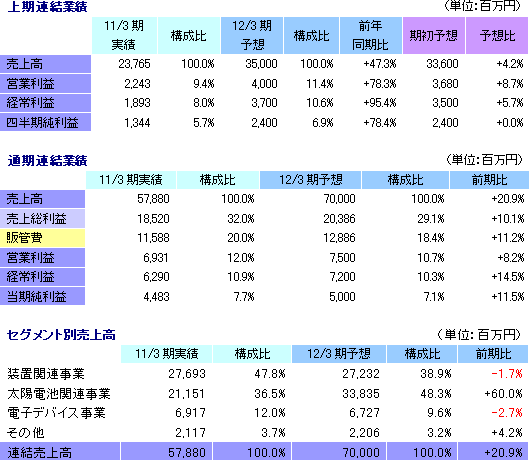The width and height of the screenshot is (529, 460).
Task: Click the 上期連結業績 section heading
Action: click(x=48, y=6)
